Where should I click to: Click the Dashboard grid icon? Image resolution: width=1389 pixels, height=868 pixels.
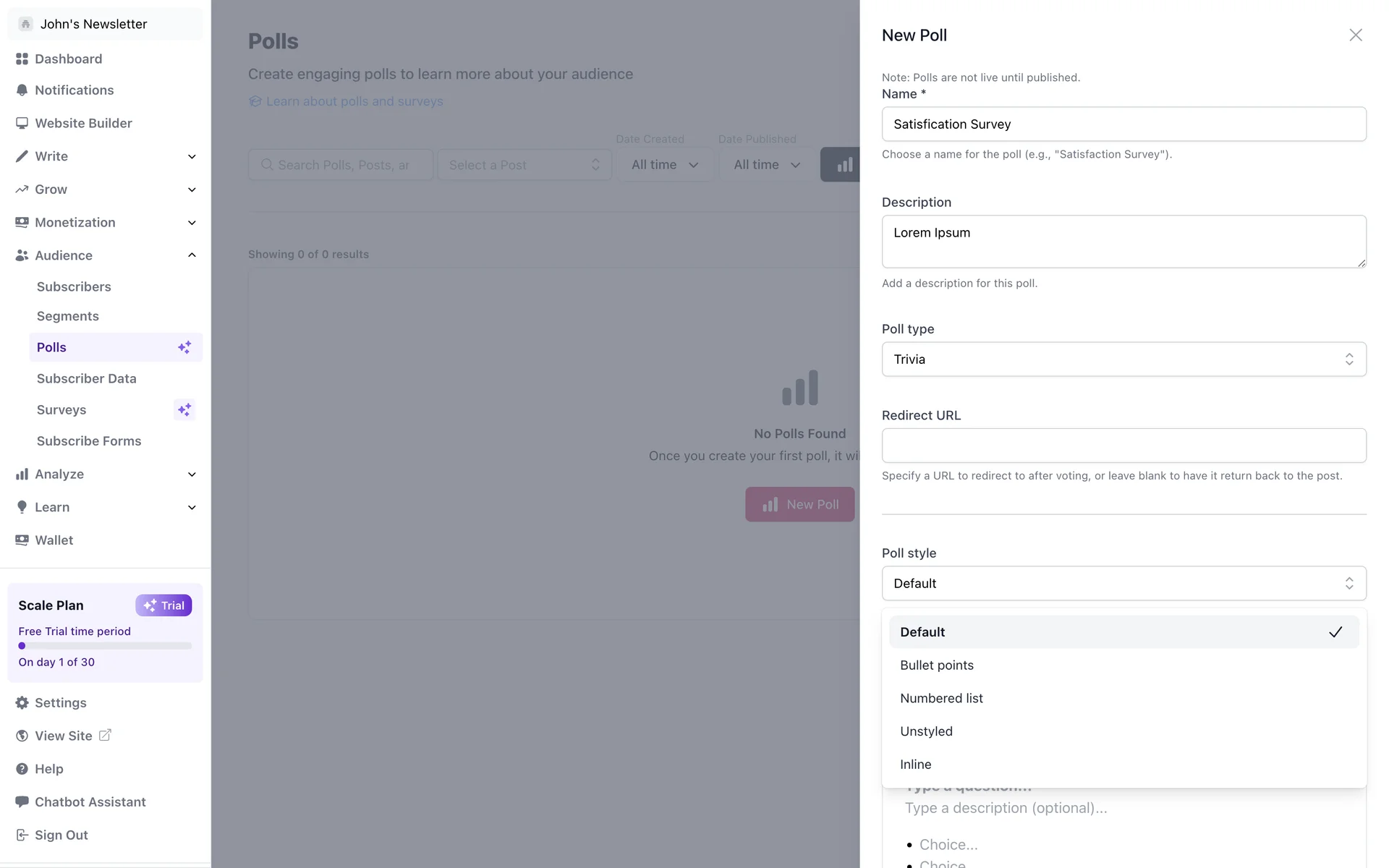pos(22,59)
